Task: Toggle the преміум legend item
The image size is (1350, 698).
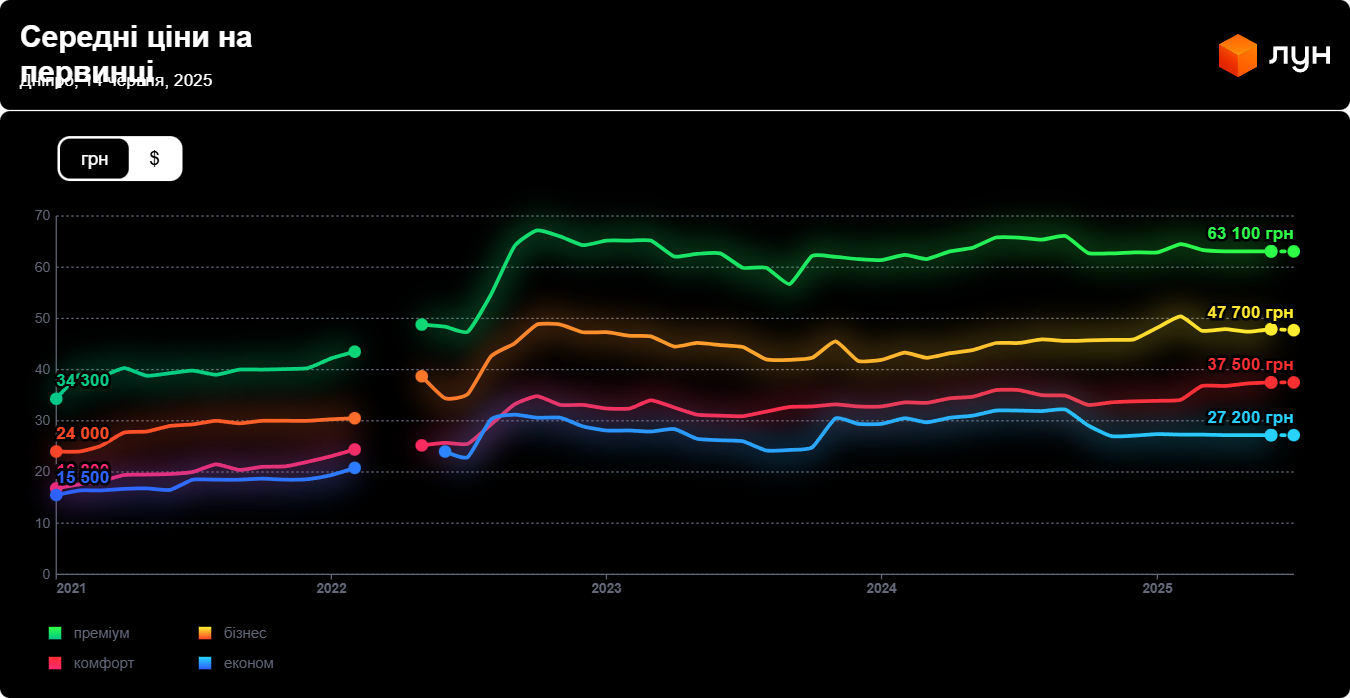Action: pos(101,633)
